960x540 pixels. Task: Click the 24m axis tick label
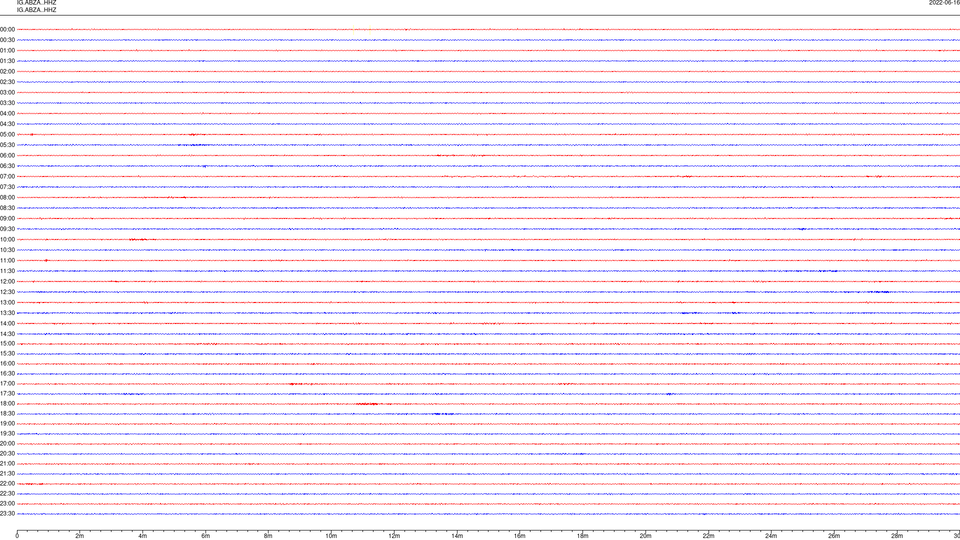[x=771, y=536]
